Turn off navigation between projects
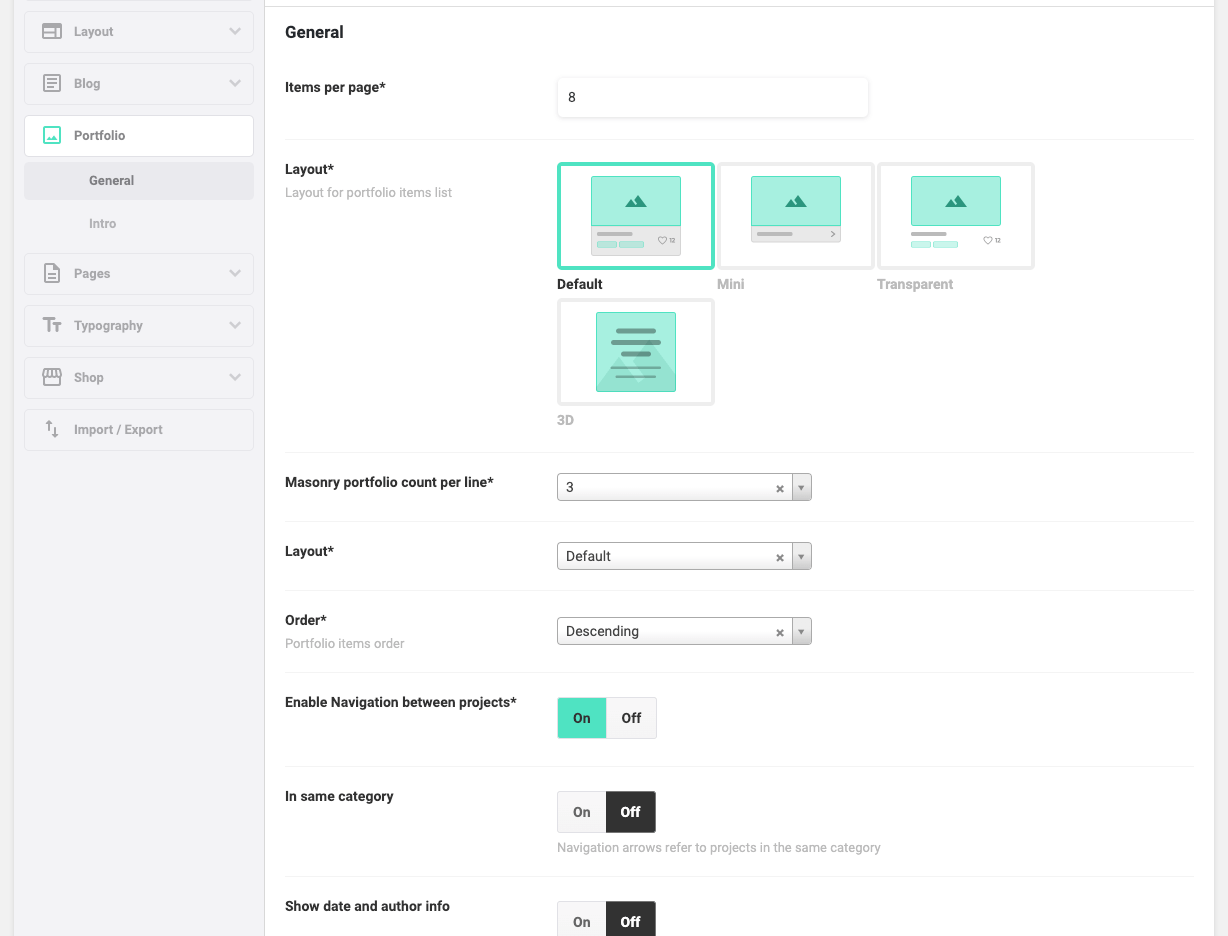 pyautogui.click(x=631, y=718)
